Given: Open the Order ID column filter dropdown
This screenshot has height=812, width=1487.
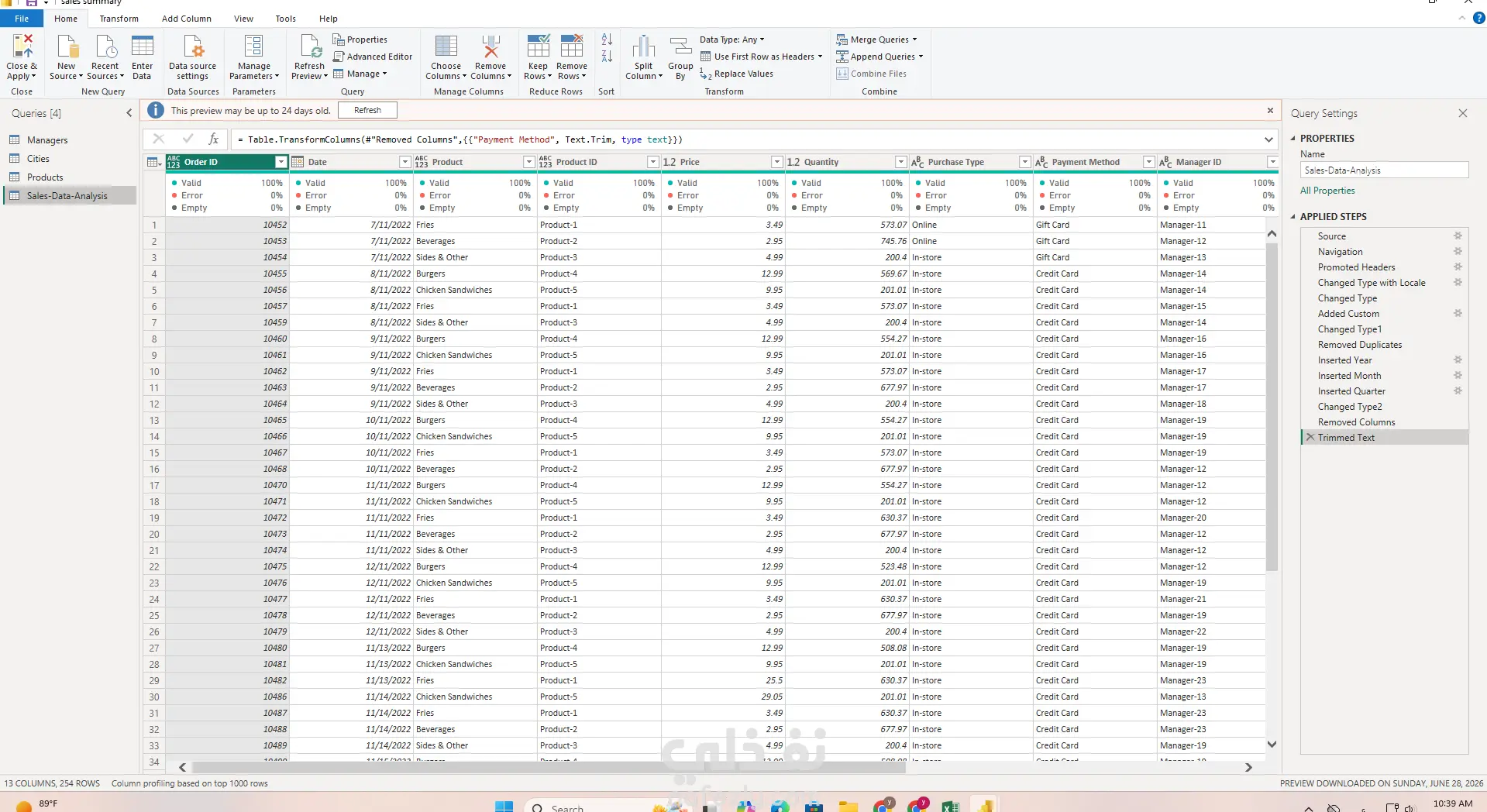Looking at the screenshot, I should coord(281,162).
